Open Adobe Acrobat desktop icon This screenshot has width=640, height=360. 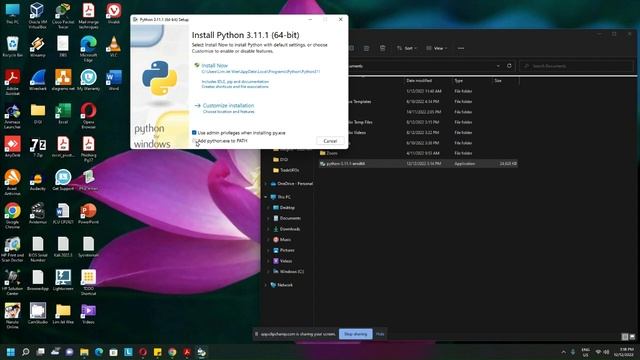(x=12, y=82)
